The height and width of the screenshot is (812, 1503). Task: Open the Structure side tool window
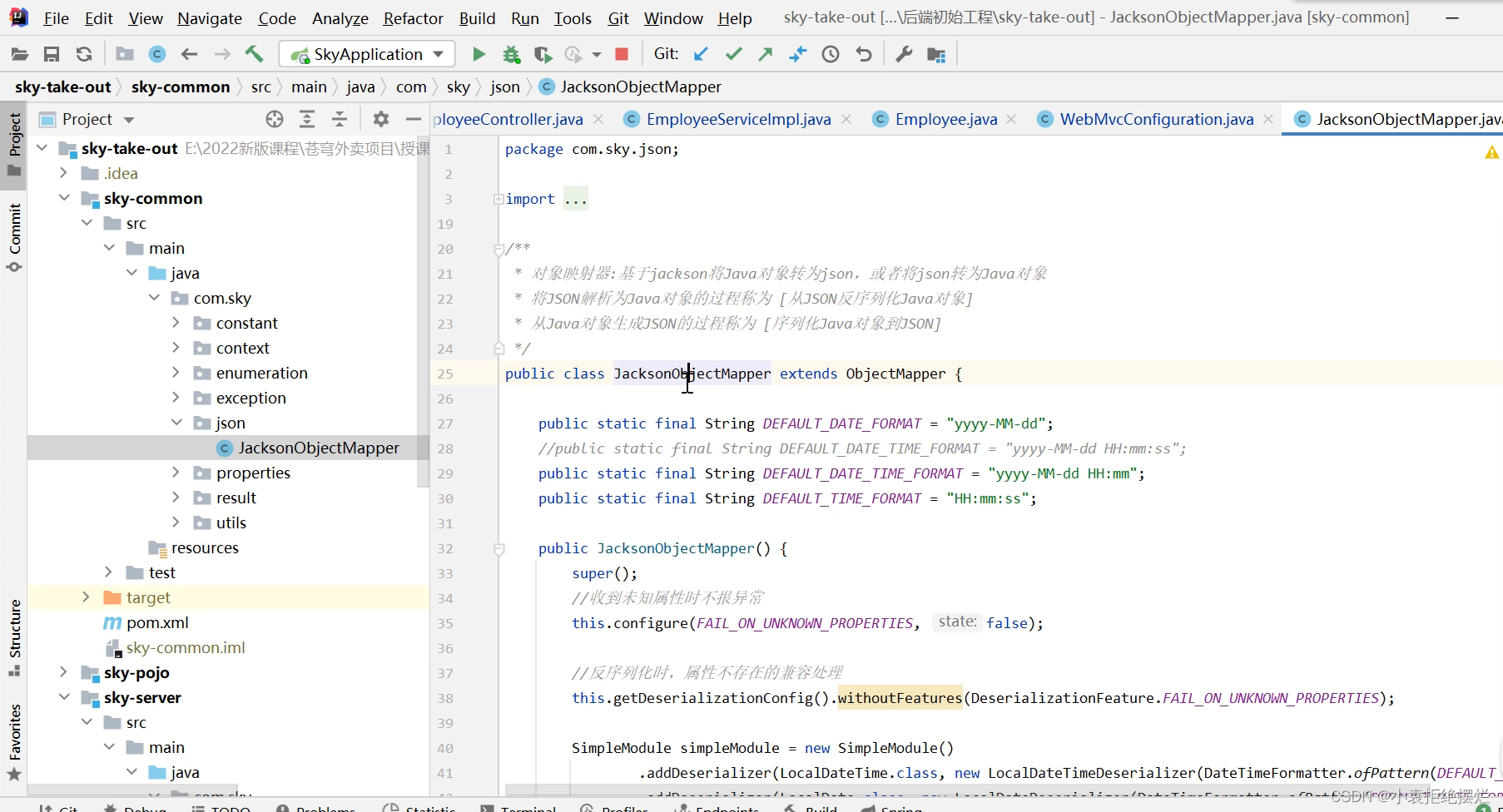[14, 638]
